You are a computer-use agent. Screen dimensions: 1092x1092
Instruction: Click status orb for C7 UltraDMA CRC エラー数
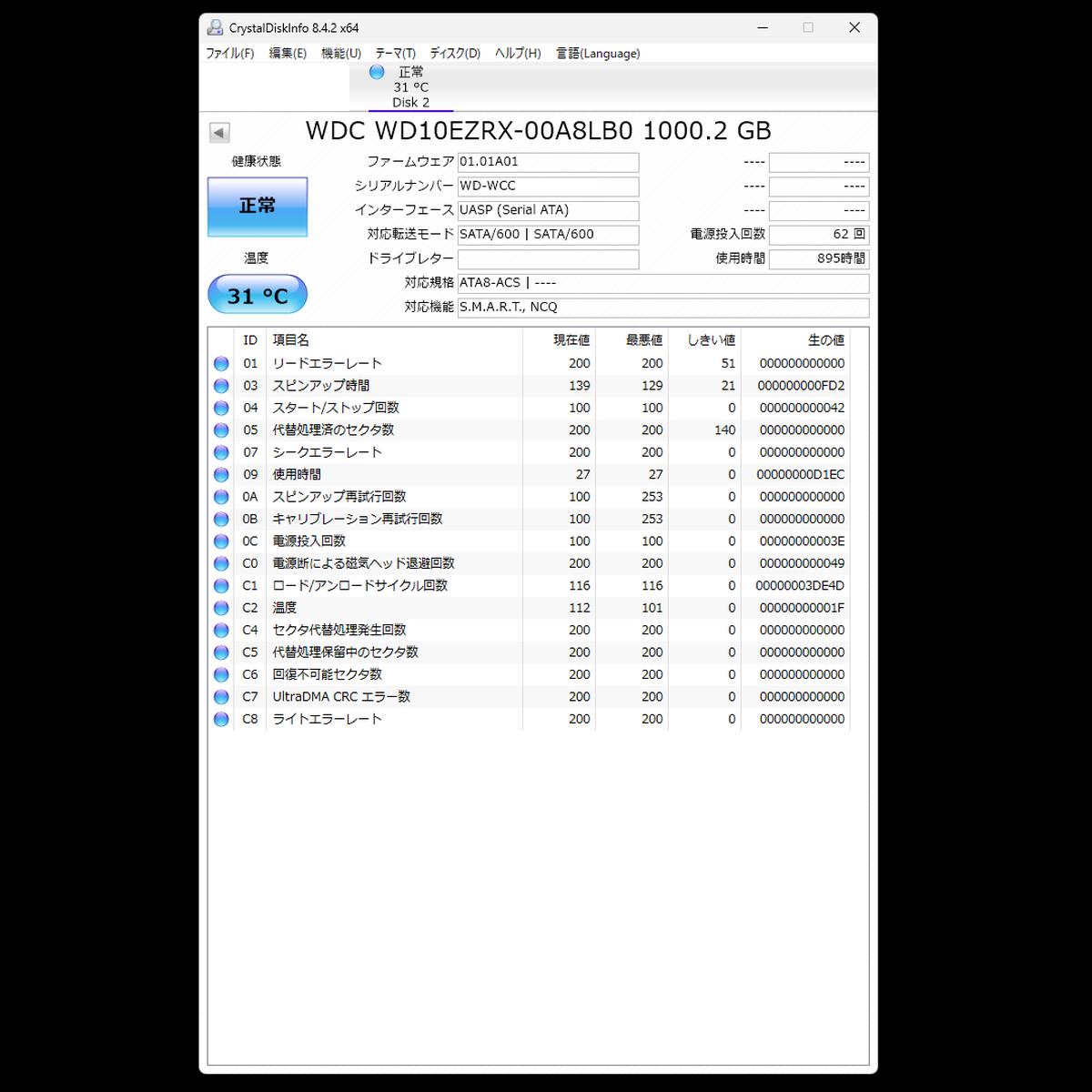221,697
